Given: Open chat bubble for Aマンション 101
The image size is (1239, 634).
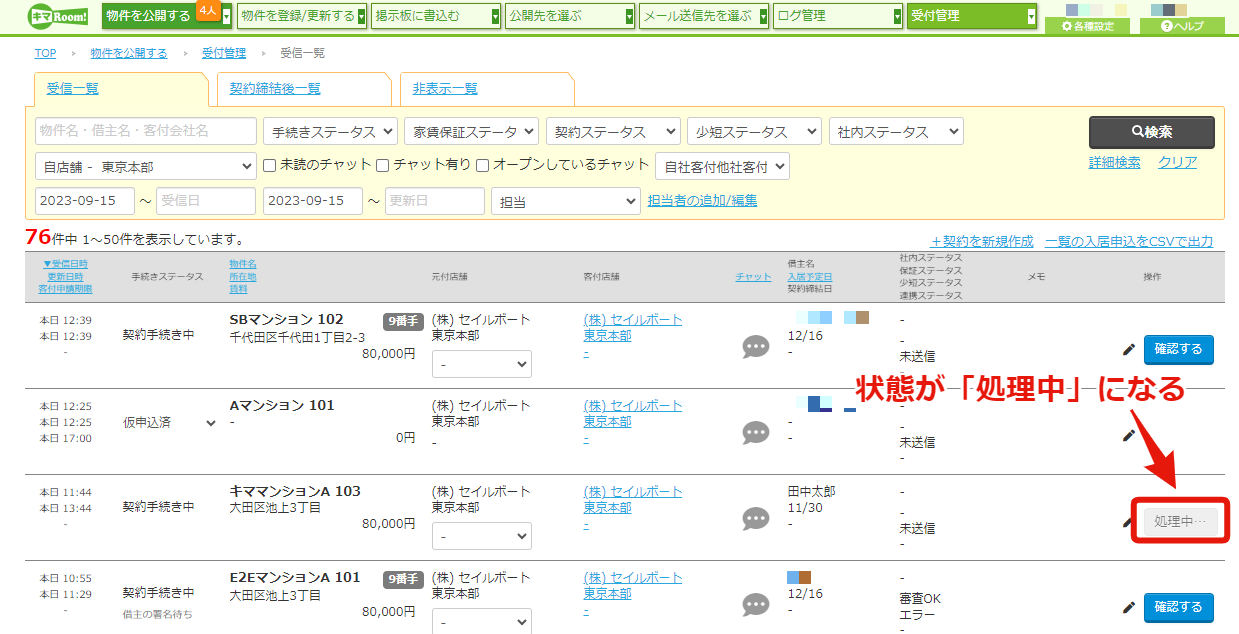Looking at the screenshot, I should click(756, 432).
